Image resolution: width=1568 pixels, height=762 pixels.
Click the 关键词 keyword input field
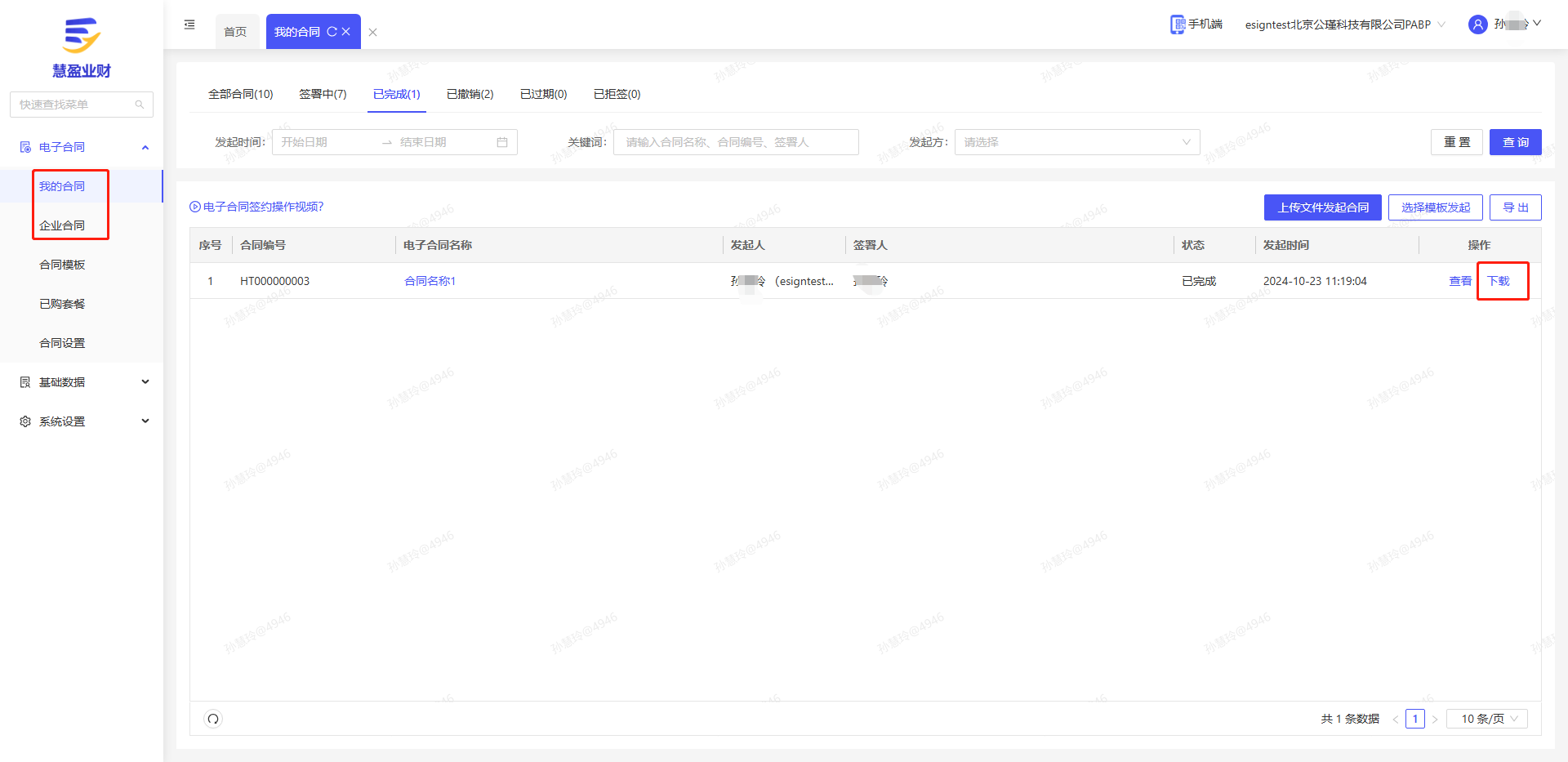point(735,142)
